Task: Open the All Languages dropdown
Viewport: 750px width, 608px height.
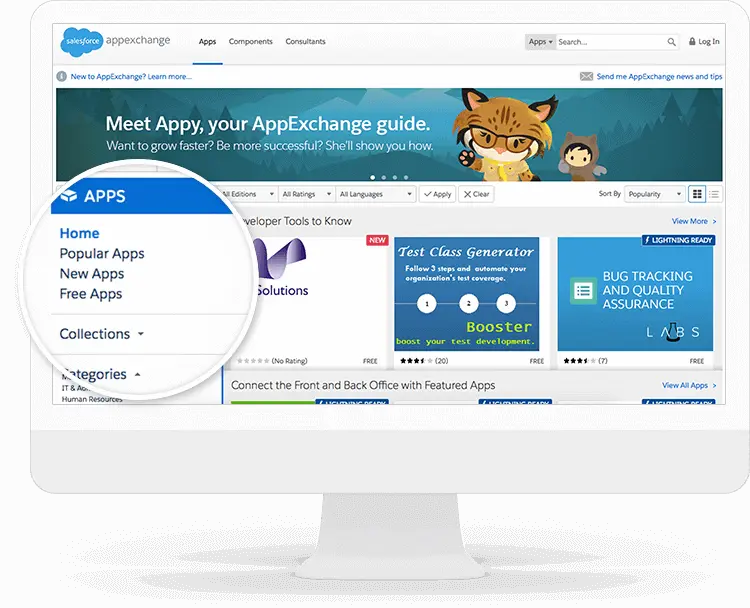Action: (x=375, y=194)
